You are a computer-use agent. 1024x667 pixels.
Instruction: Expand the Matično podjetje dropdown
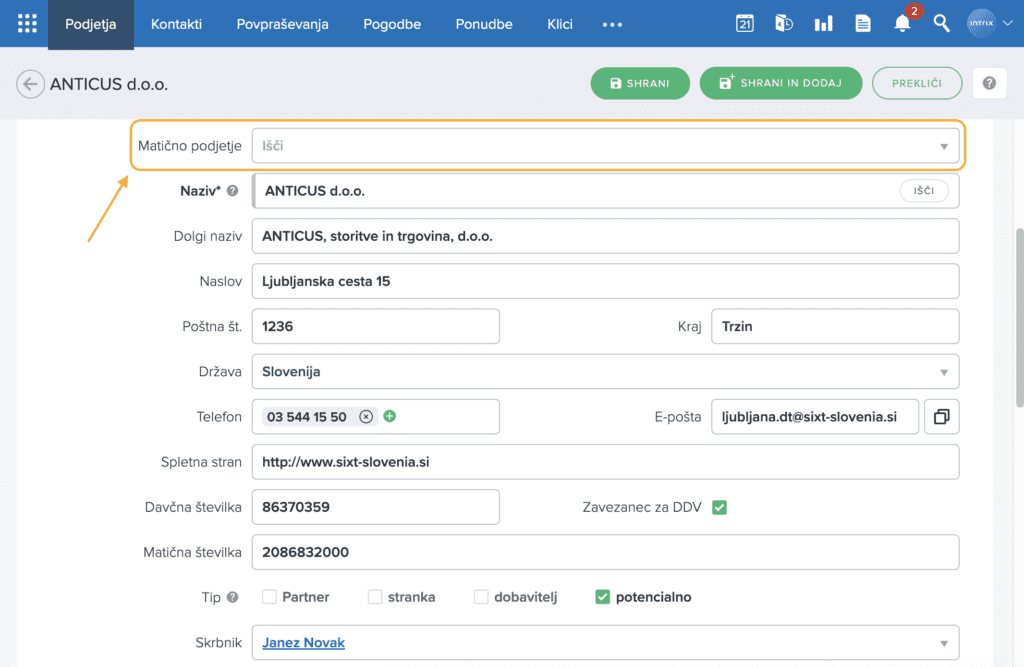(x=943, y=147)
